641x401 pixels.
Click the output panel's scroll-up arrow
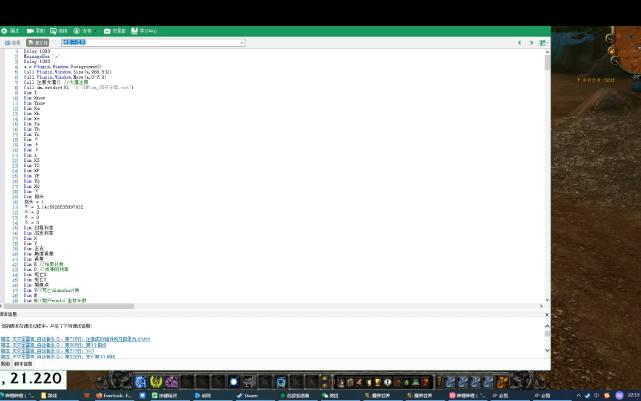tap(547, 326)
